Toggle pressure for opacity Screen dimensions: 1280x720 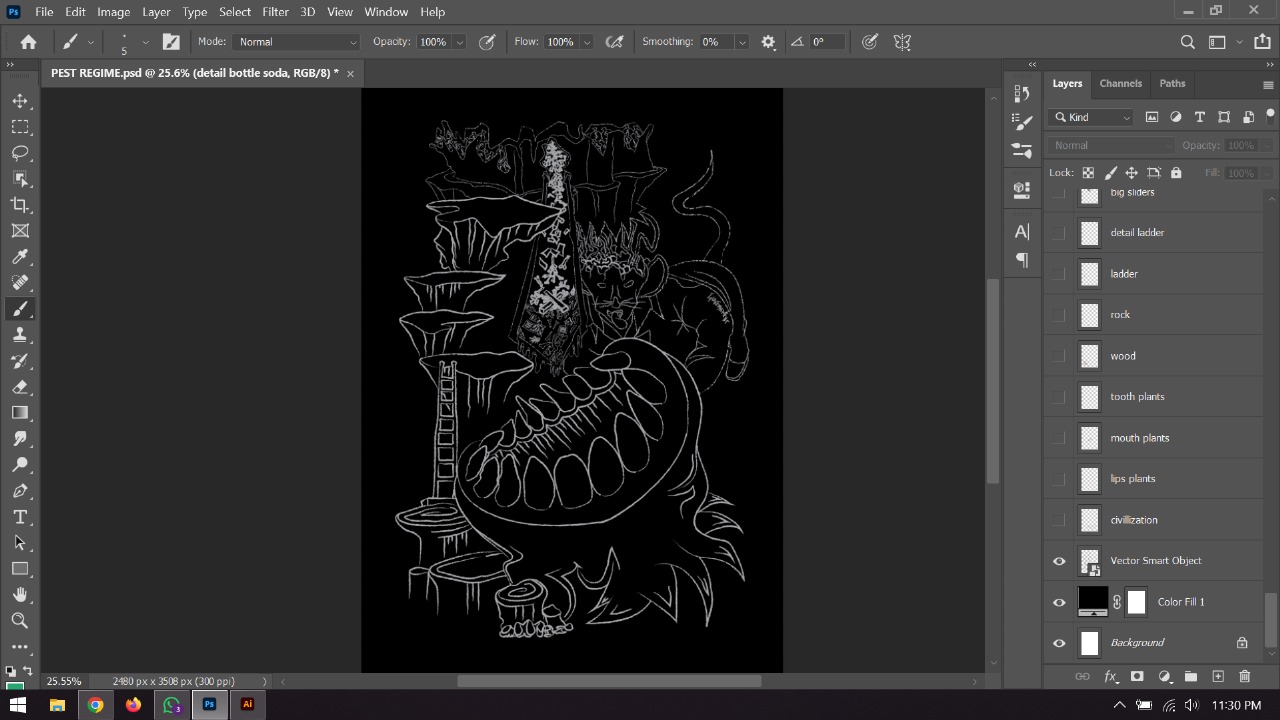488,42
